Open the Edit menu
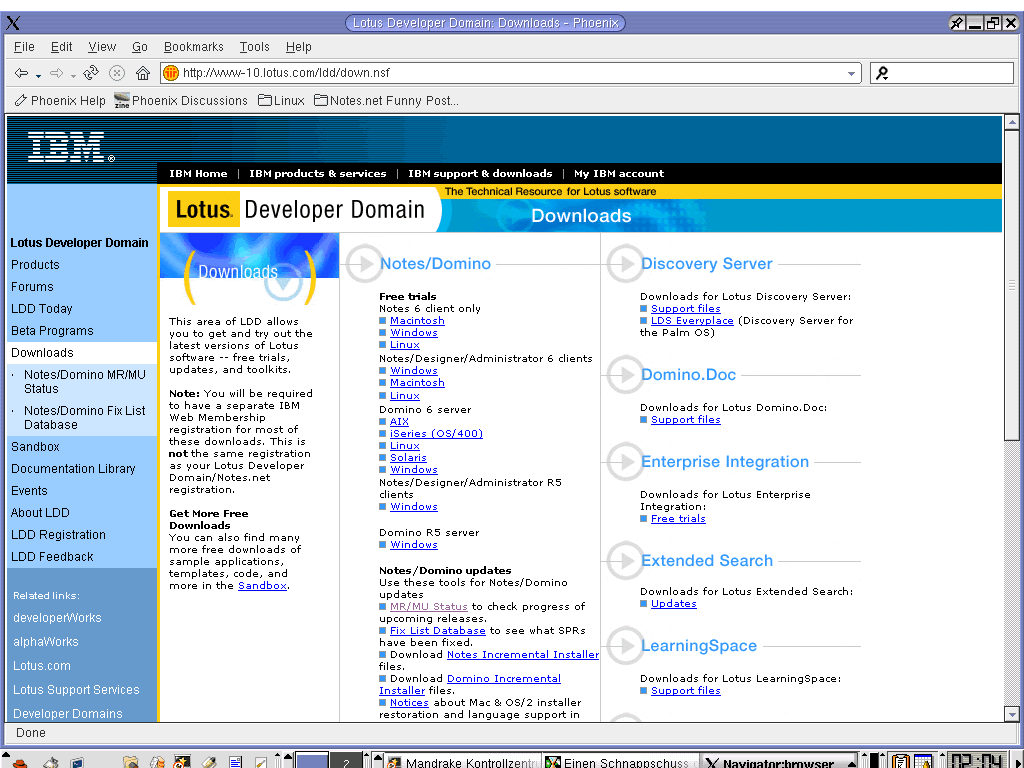Screen dimensions: 1024x768 (x=61, y=47)
